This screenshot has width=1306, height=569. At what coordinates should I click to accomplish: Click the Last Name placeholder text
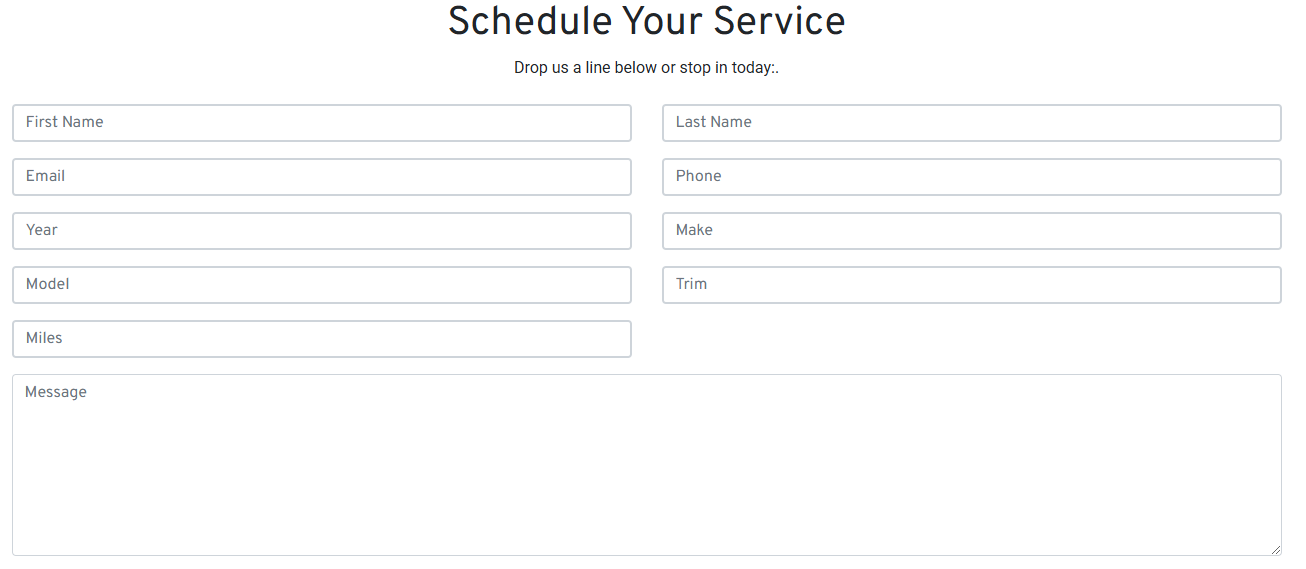coord(713,122)
